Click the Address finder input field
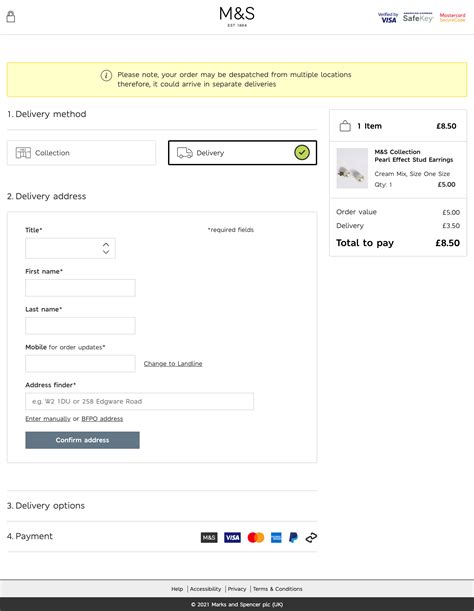The width and height of the screenshot is (474, 611). tap(140, 401)
